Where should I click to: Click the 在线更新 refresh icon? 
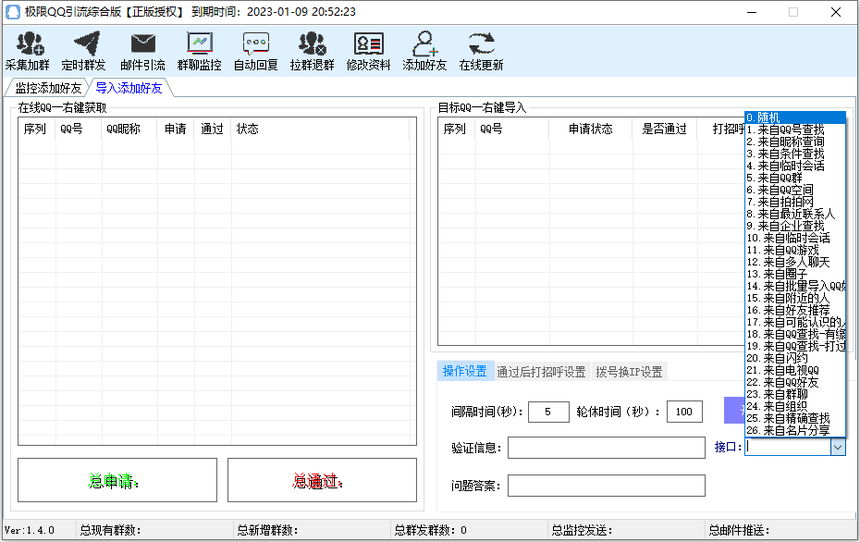pos(481,44)
